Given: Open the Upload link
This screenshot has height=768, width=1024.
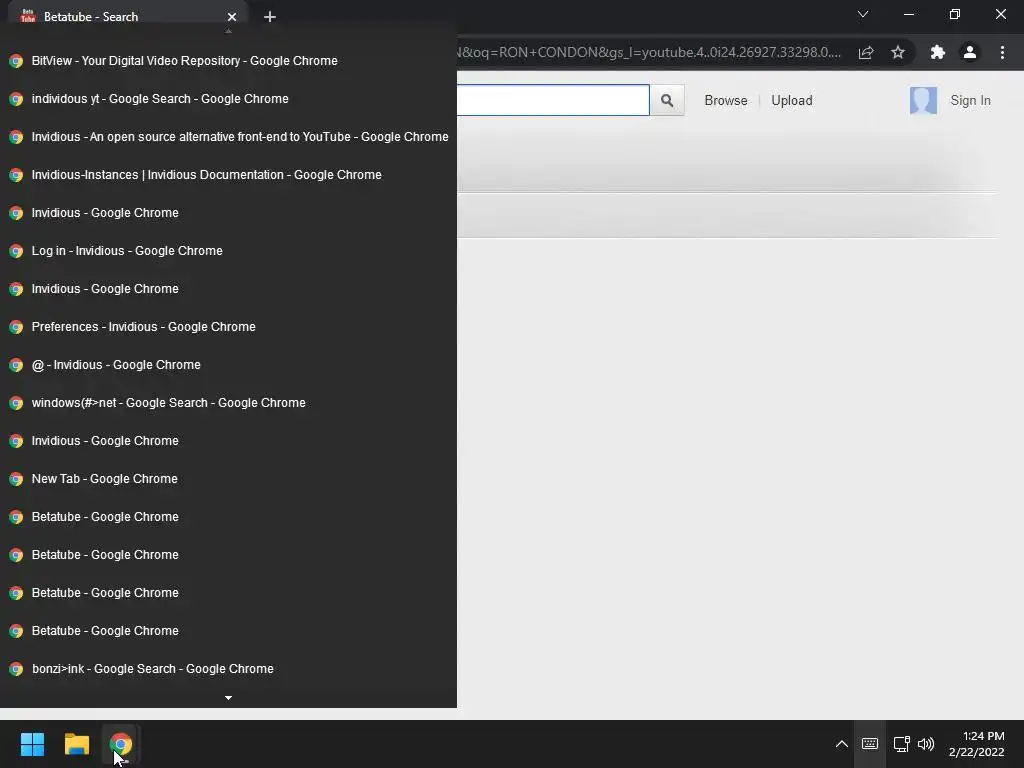Looking at the screenshot, I should pyautogui.click(x=792, y=101).
